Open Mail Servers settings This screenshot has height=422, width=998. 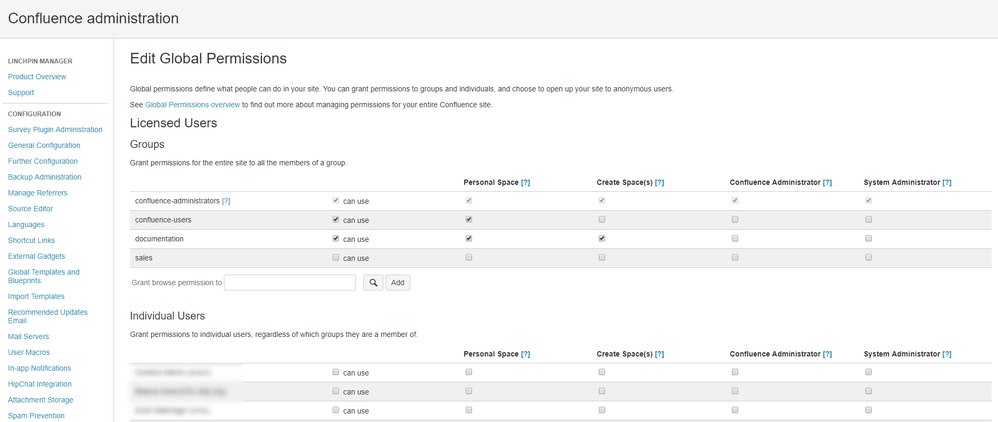point(29,337)
